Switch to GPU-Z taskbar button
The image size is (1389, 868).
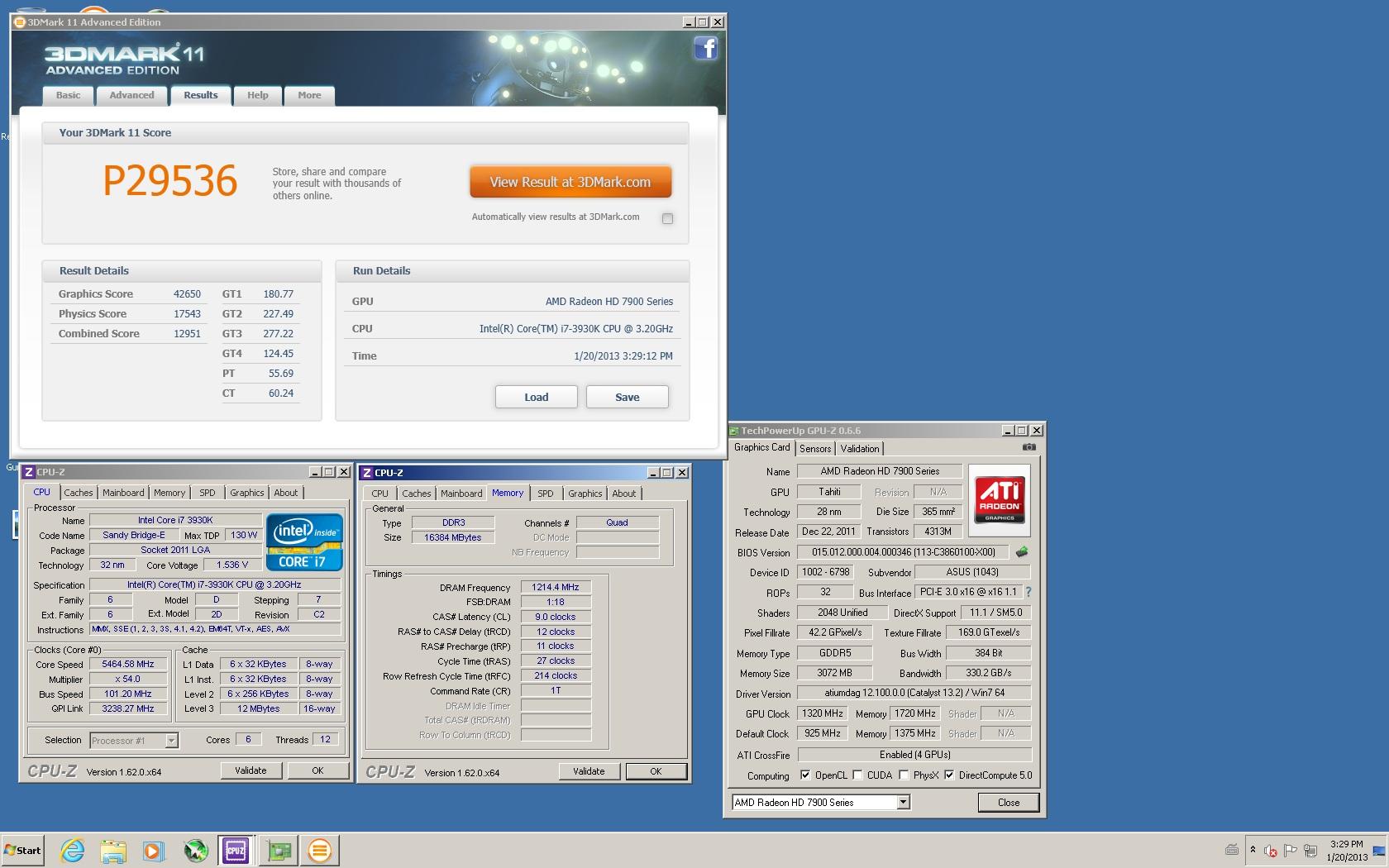tap(279, 850)
